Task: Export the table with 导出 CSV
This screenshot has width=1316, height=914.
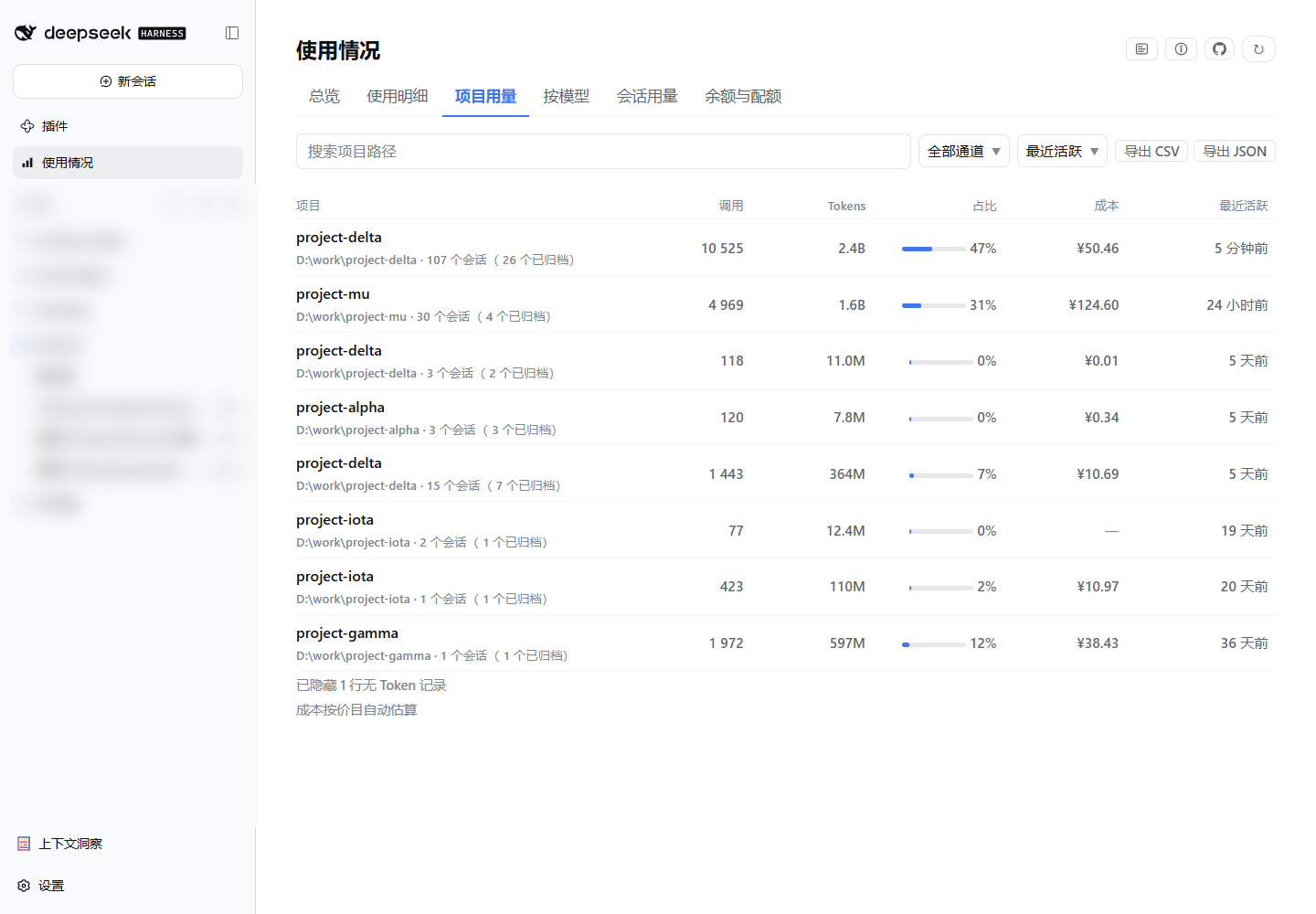Action: click(1151, 152)
